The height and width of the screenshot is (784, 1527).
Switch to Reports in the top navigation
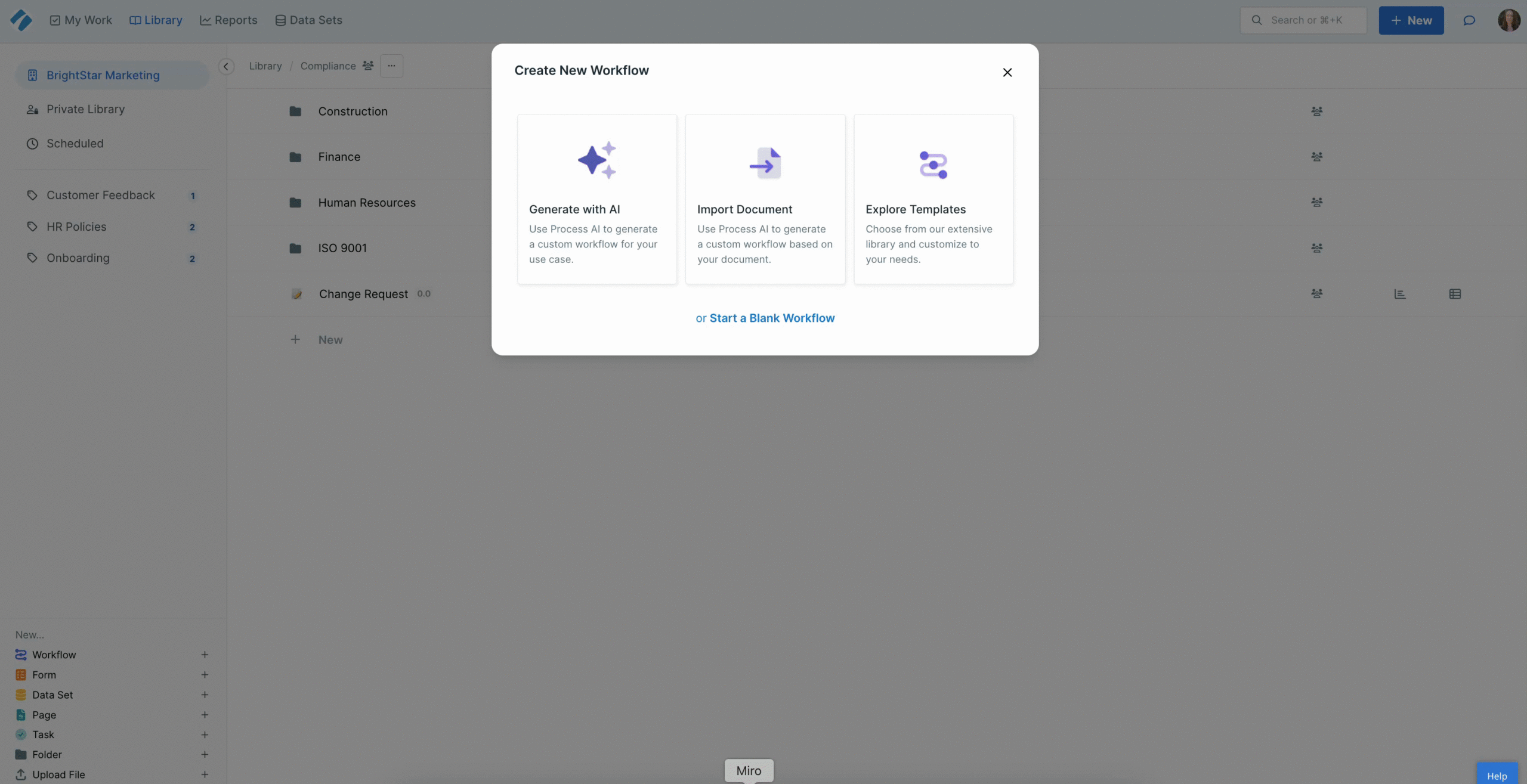tap(228, 20)
